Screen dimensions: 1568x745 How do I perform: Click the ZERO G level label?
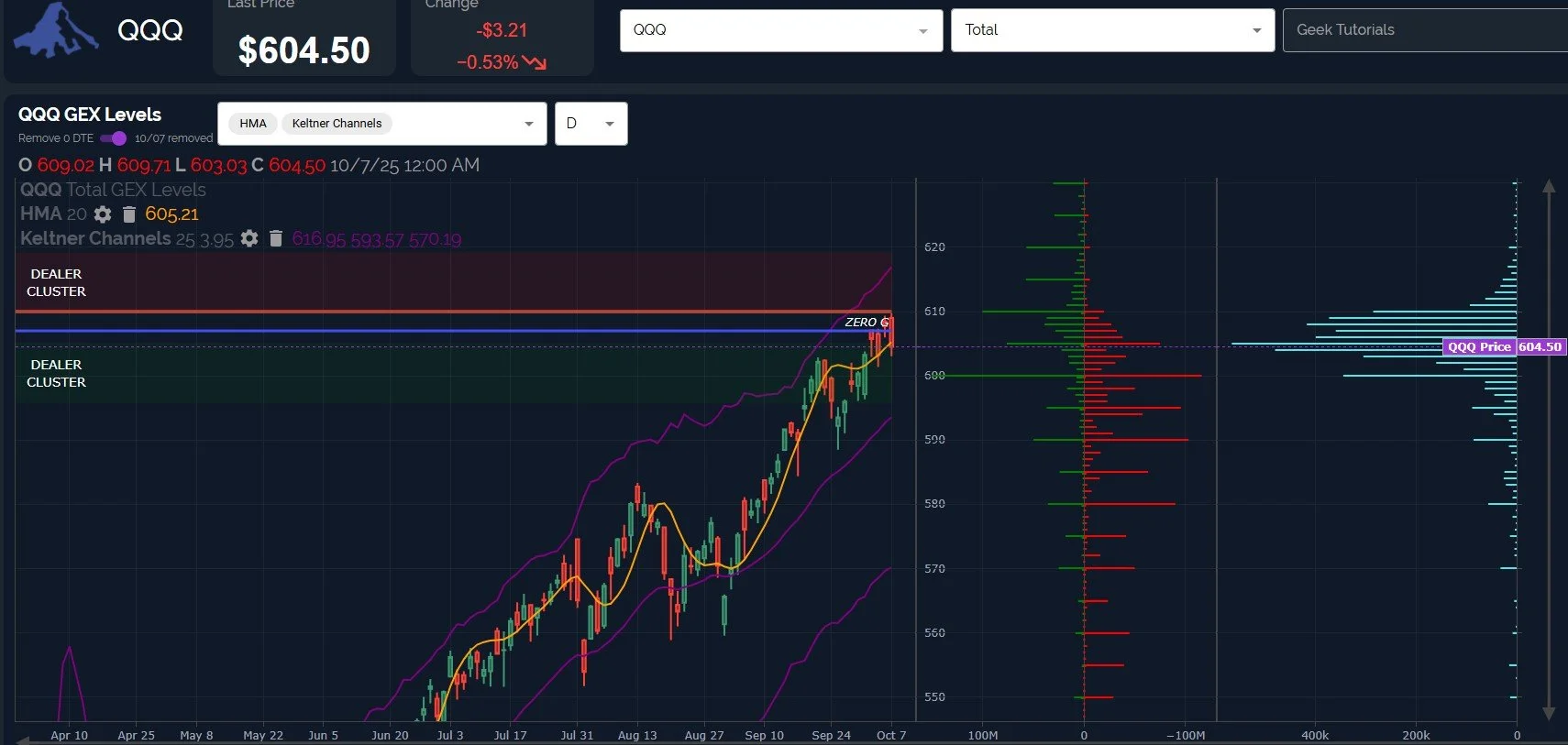[x=867, y=323]
